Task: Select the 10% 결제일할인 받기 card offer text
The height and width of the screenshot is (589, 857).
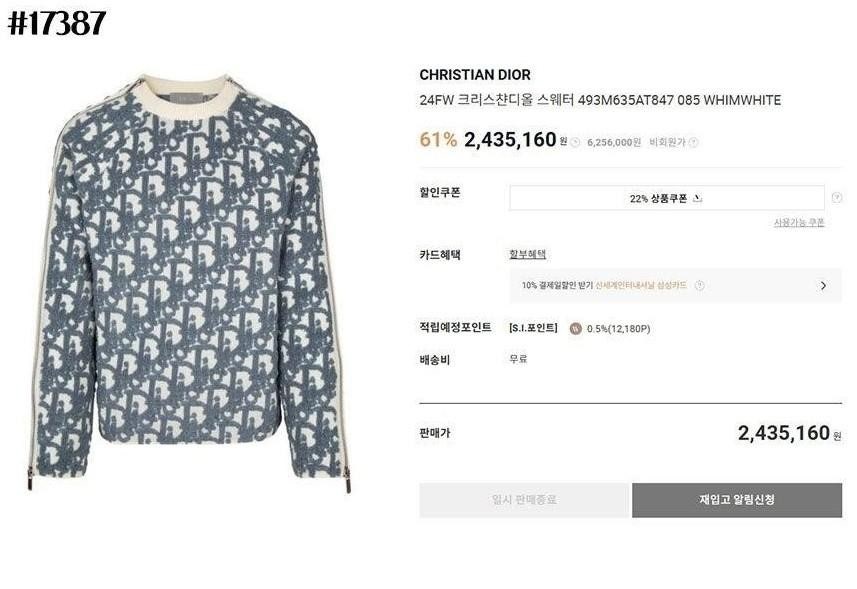Action: coord(557,285)
